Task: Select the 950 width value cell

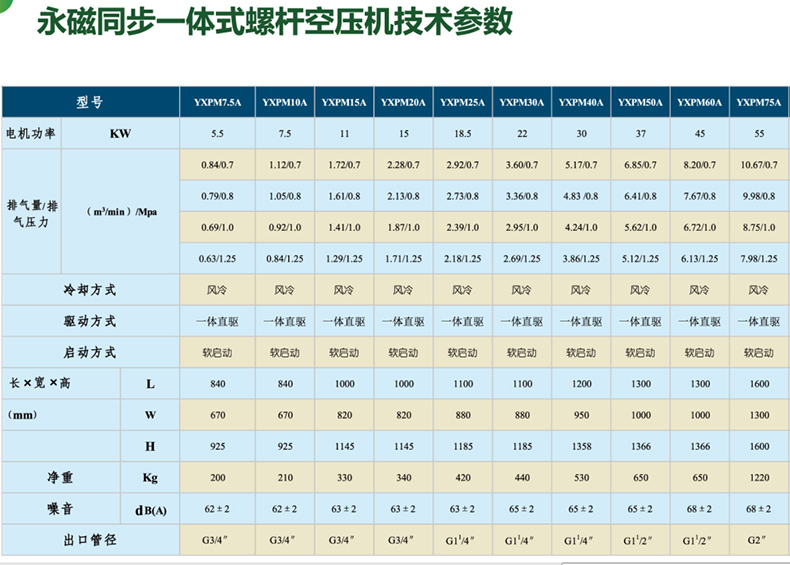Action: (x=580, y=415)
